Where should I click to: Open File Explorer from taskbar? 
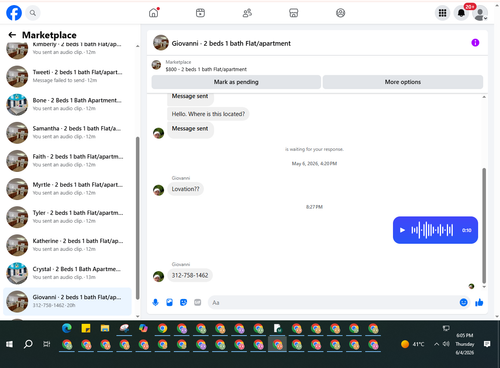click(105, 329)
